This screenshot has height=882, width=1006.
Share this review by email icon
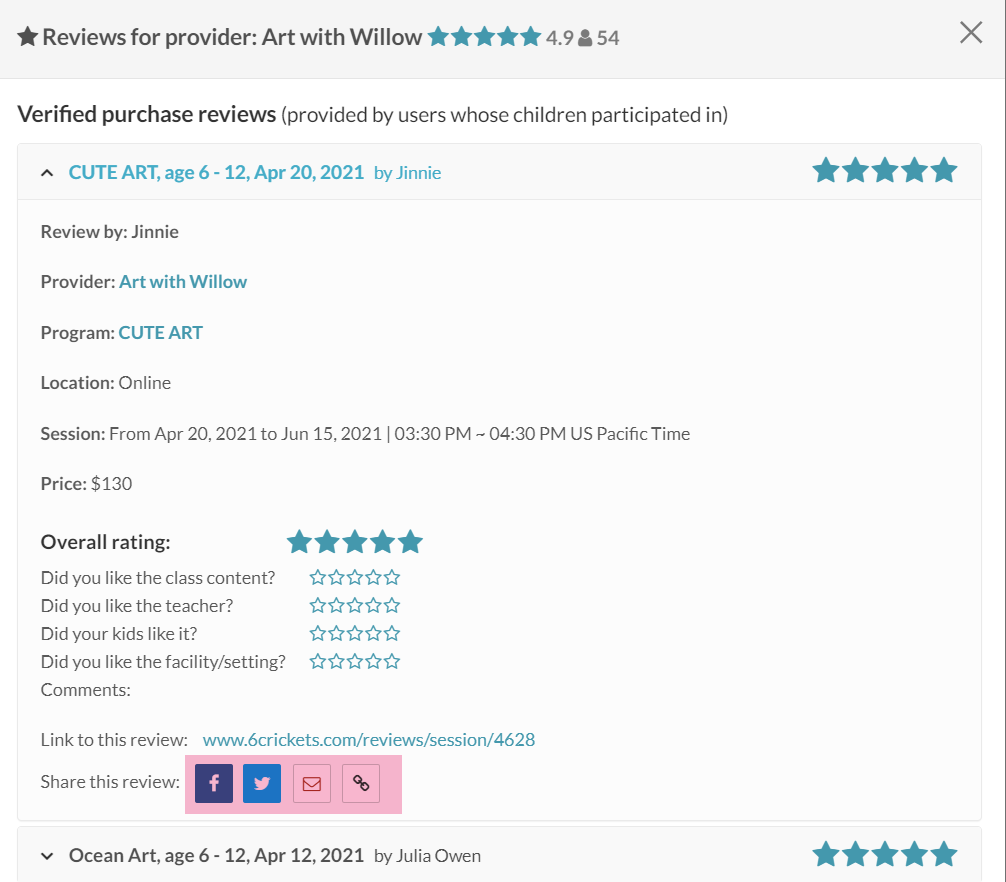(311, 784)
